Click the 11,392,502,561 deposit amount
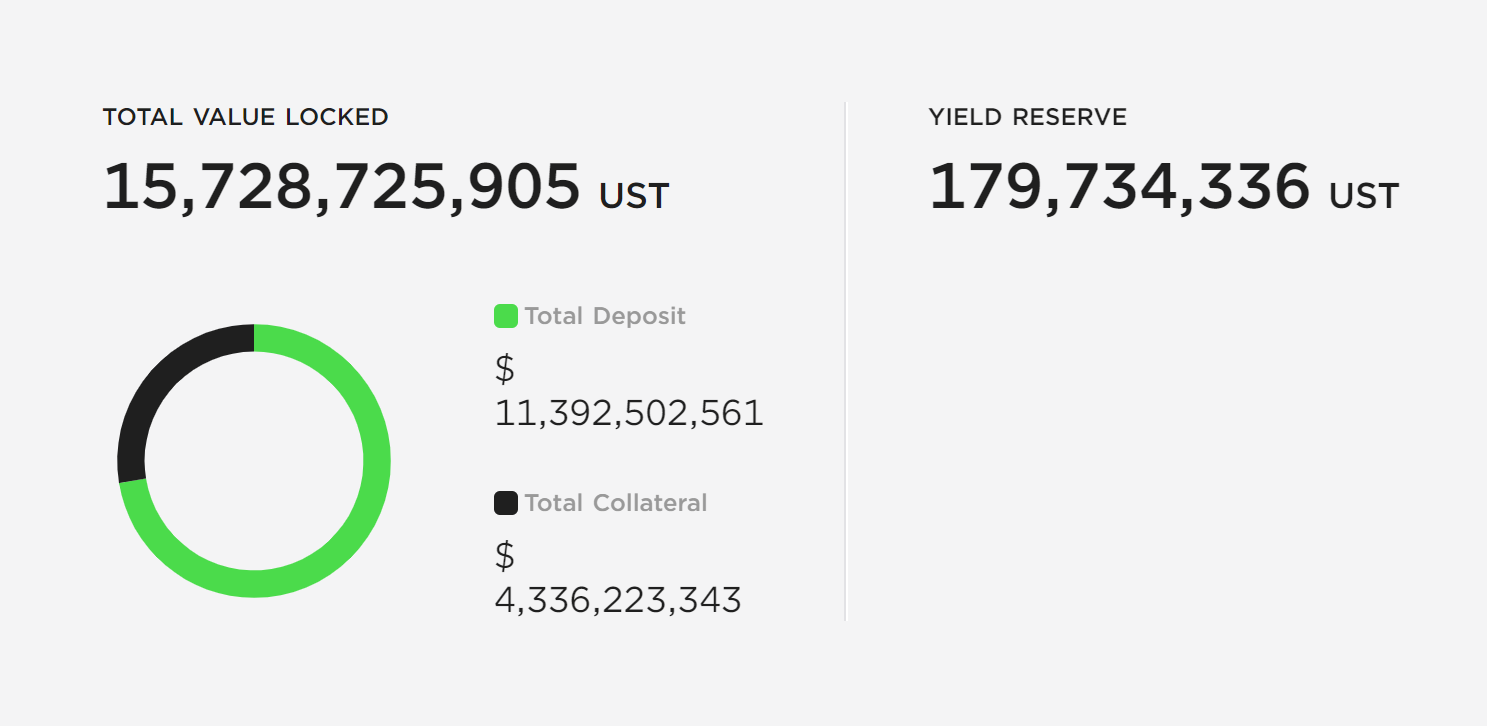 (x=629, y=413)
